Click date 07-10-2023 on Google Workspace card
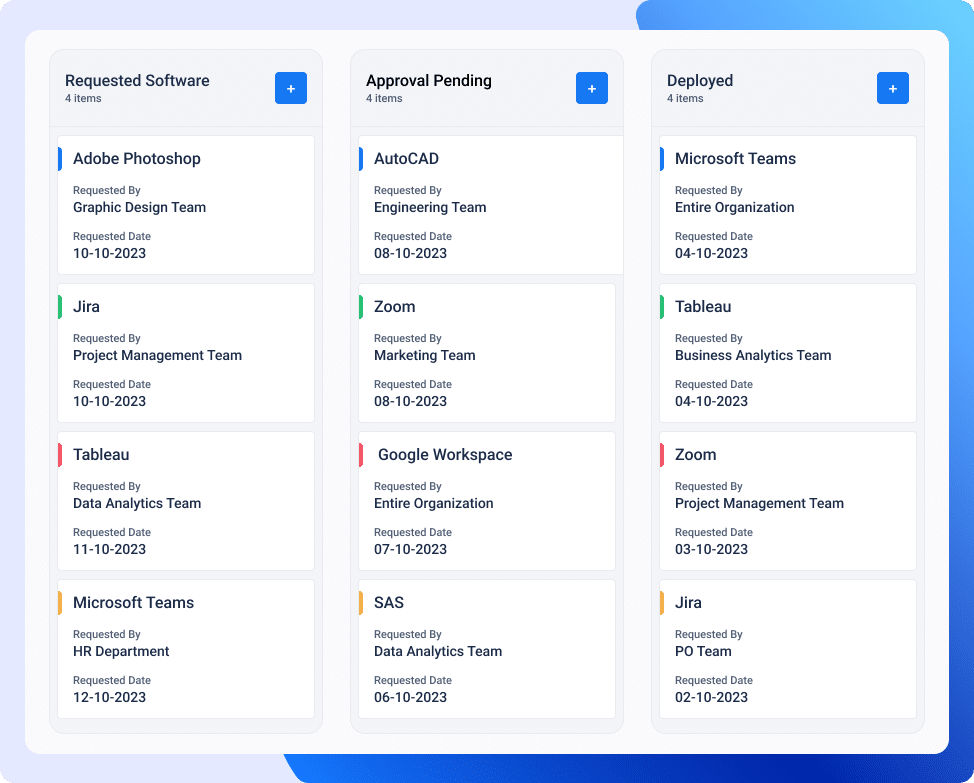Image resolution: width=974 pixels, height=783 pixels. 411,550
